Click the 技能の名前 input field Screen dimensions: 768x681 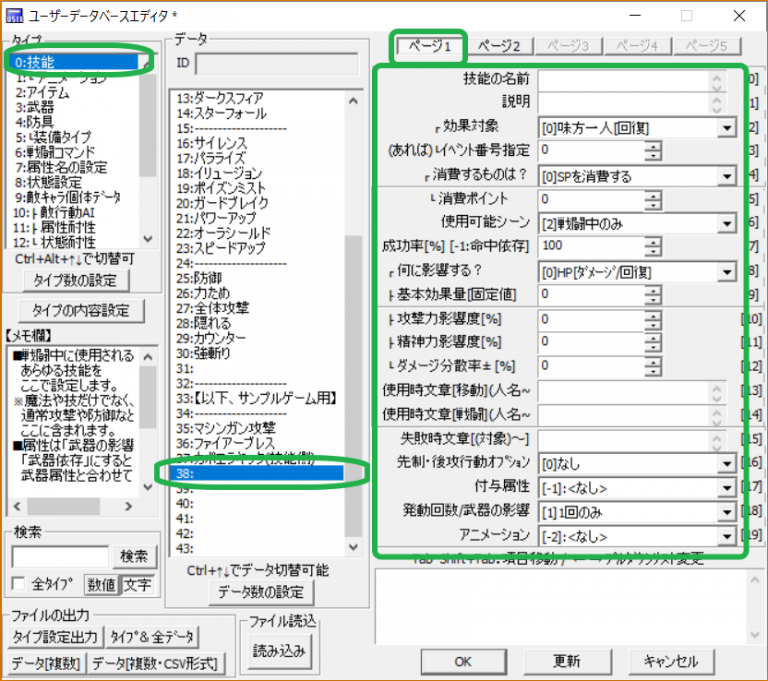click(x=625, y=78)
